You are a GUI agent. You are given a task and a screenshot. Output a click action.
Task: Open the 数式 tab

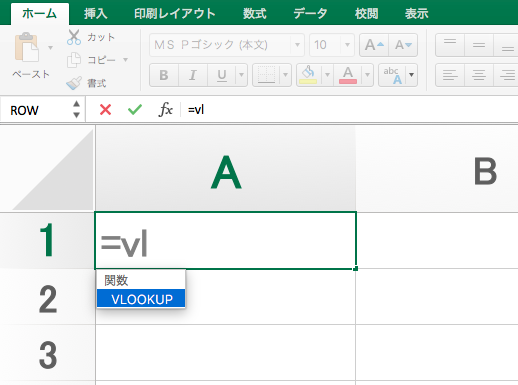pyautogui.click(x=255, y=14)
